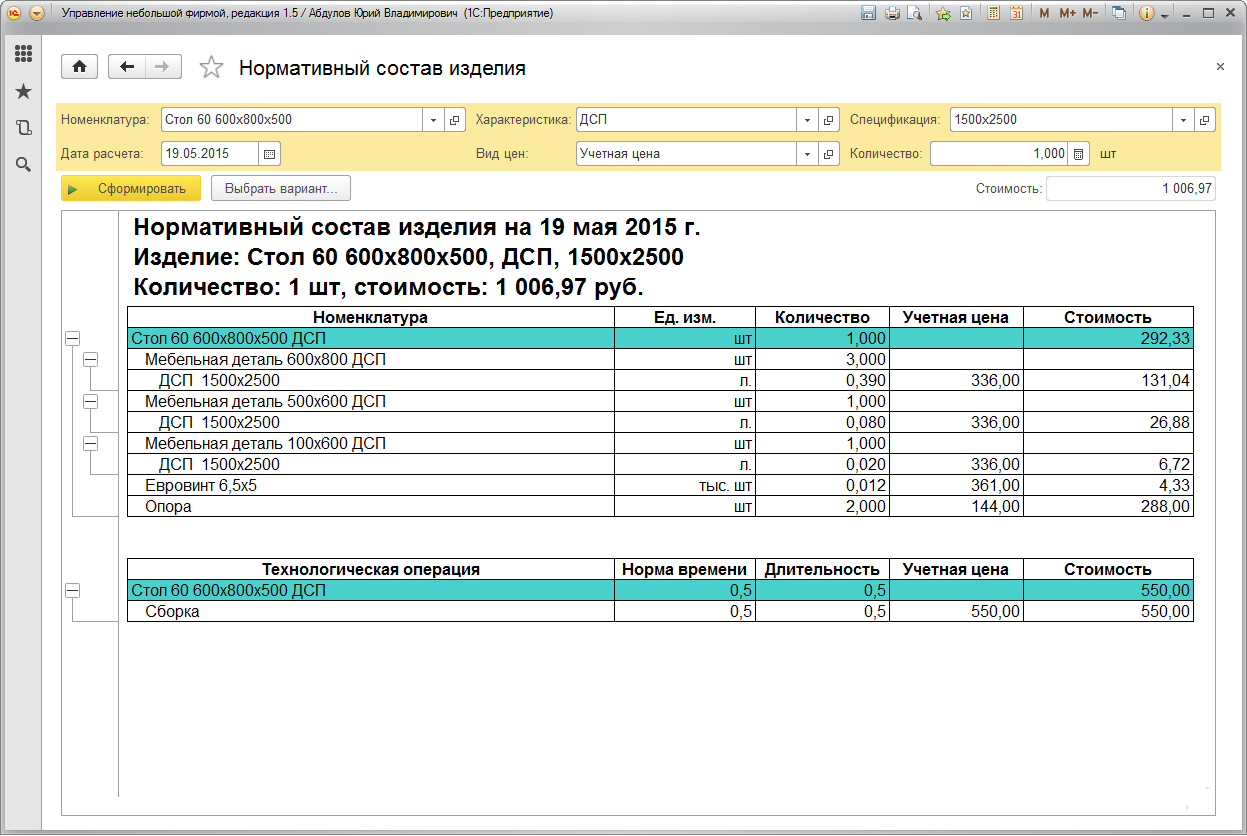
Task: Open the Номенклатура dropdown list
Action: [x=433, y=120]
